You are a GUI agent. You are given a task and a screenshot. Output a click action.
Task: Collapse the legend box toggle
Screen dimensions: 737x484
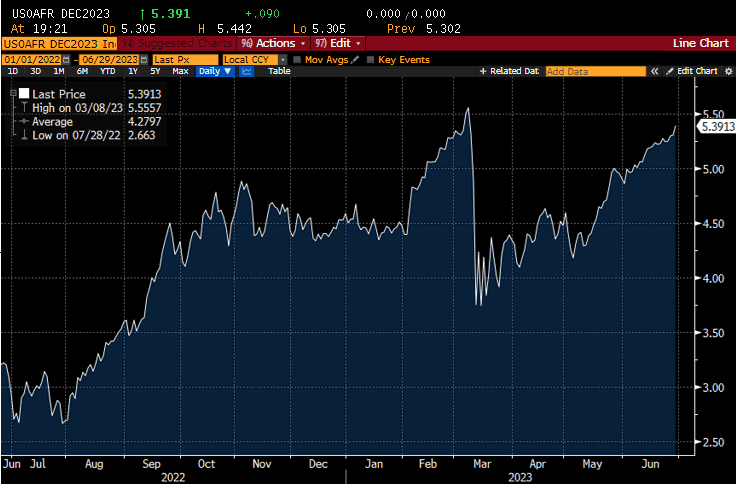pyautogui.click(x=13, y=92)
